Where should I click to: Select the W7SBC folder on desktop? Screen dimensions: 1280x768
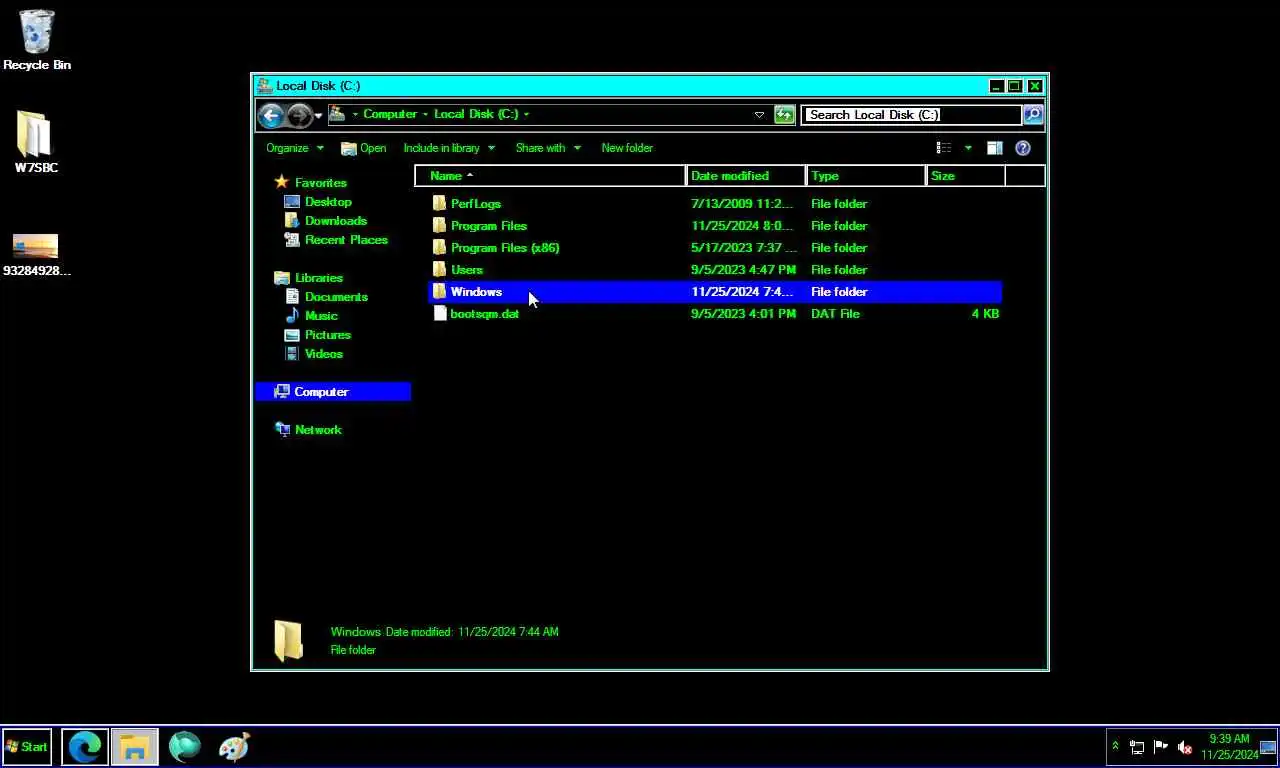coord(36,142)
